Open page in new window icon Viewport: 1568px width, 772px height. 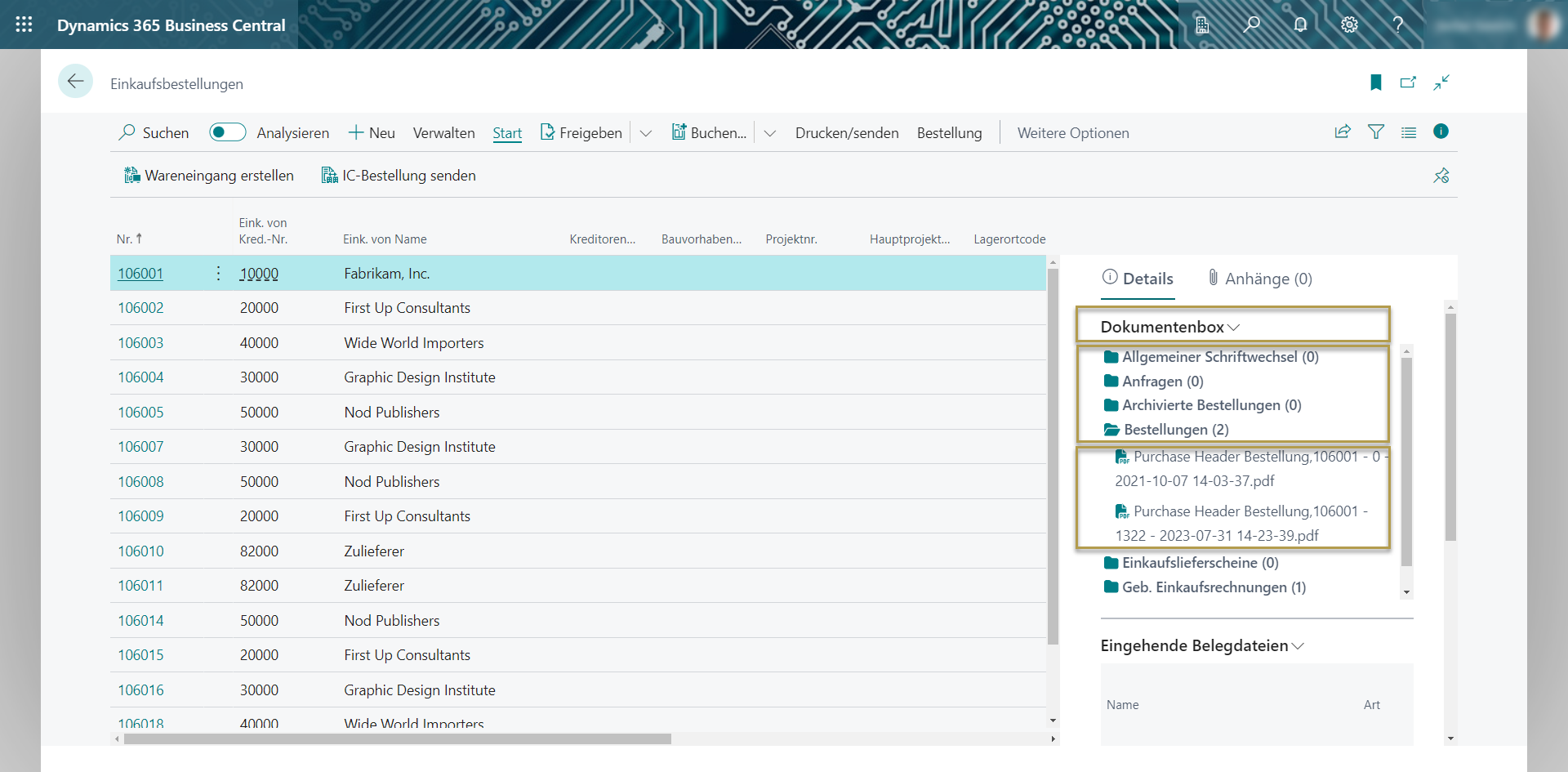point(1408,83)
